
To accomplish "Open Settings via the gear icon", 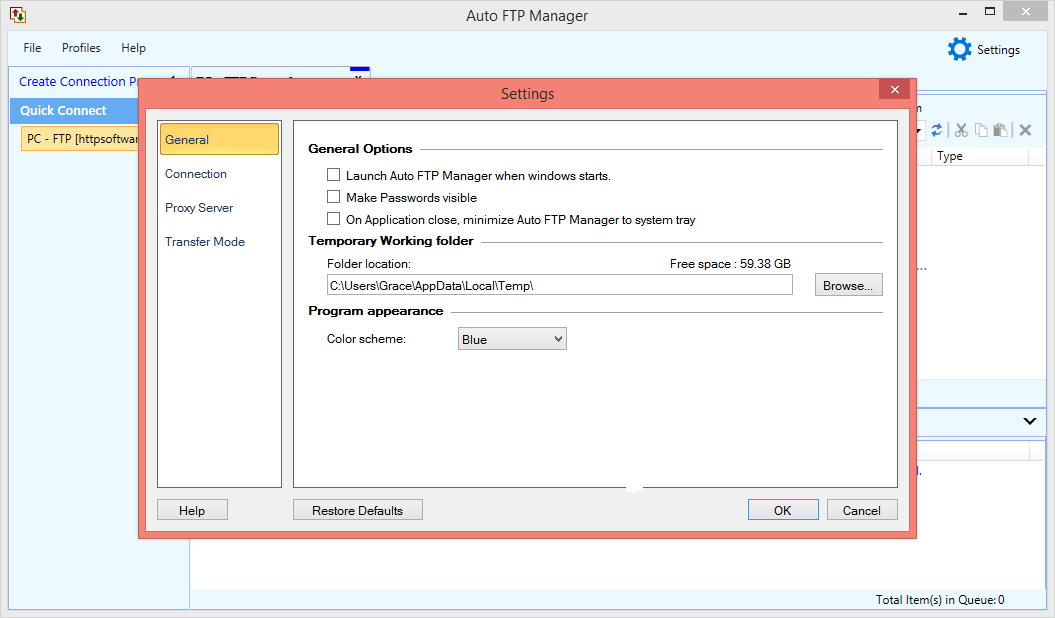I will (x=958, y=48).
